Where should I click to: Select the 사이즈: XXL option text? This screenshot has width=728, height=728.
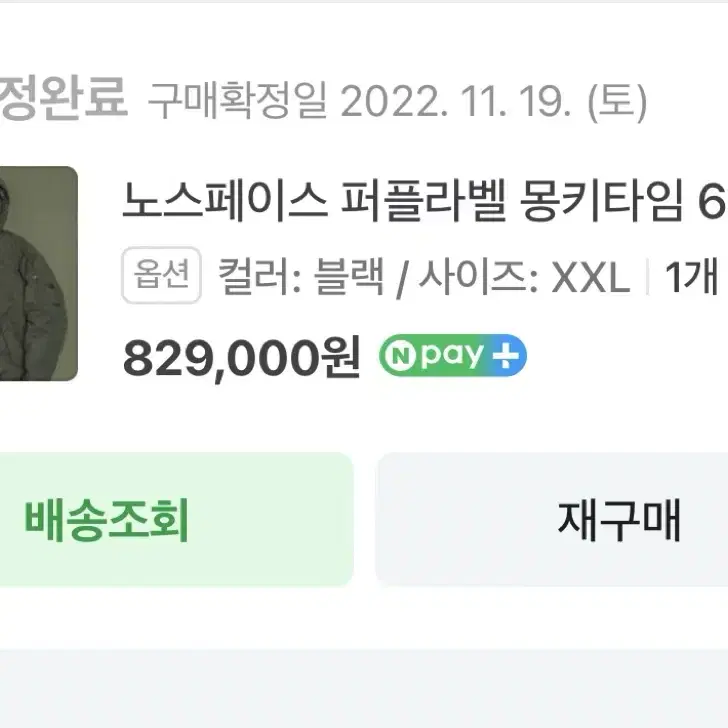coord(525,277)
